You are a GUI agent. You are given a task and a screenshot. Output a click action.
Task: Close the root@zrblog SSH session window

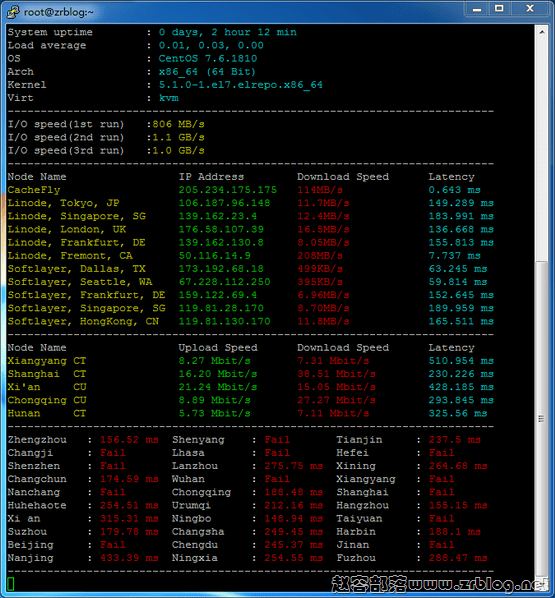(530, 9)
